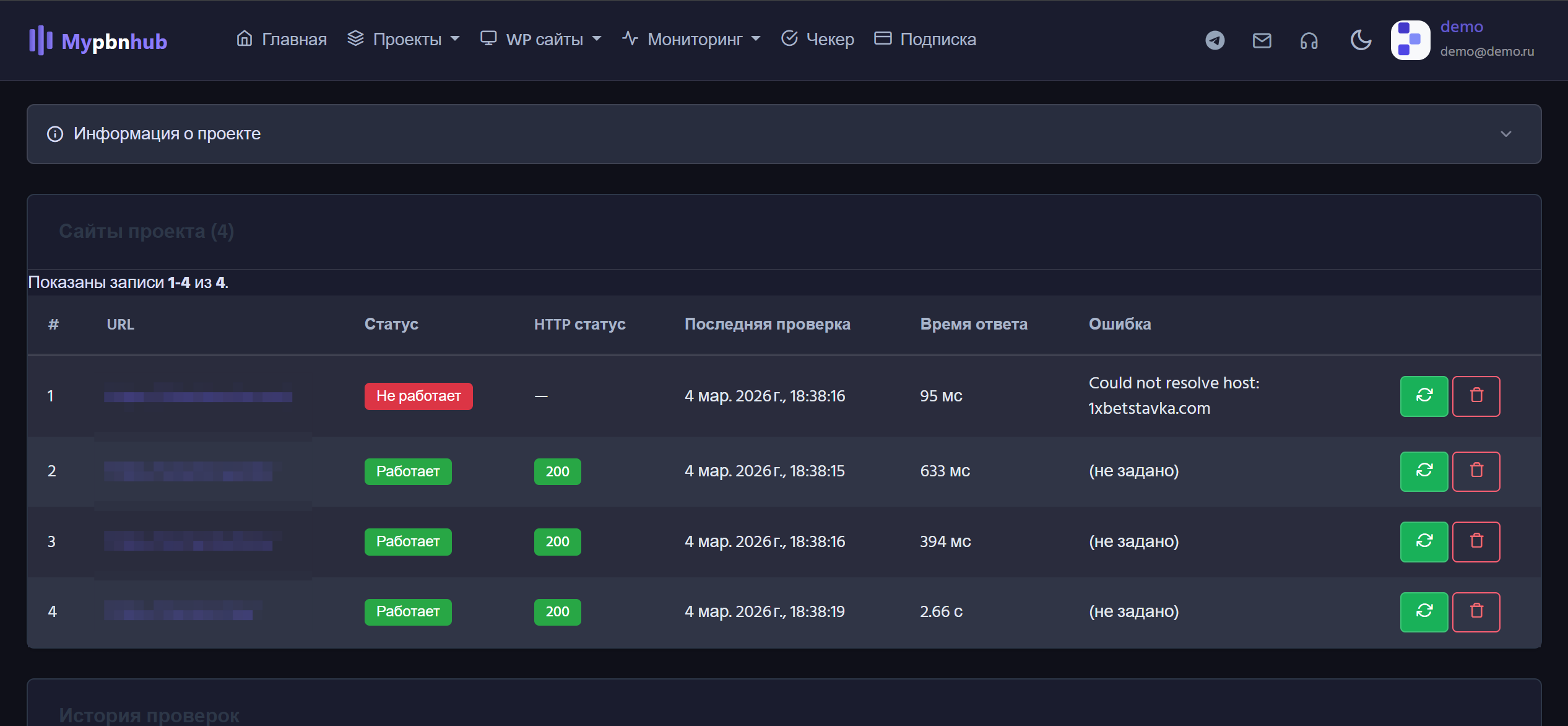
Task: Click refresh button for row 4
Action: coord(1424,611)
